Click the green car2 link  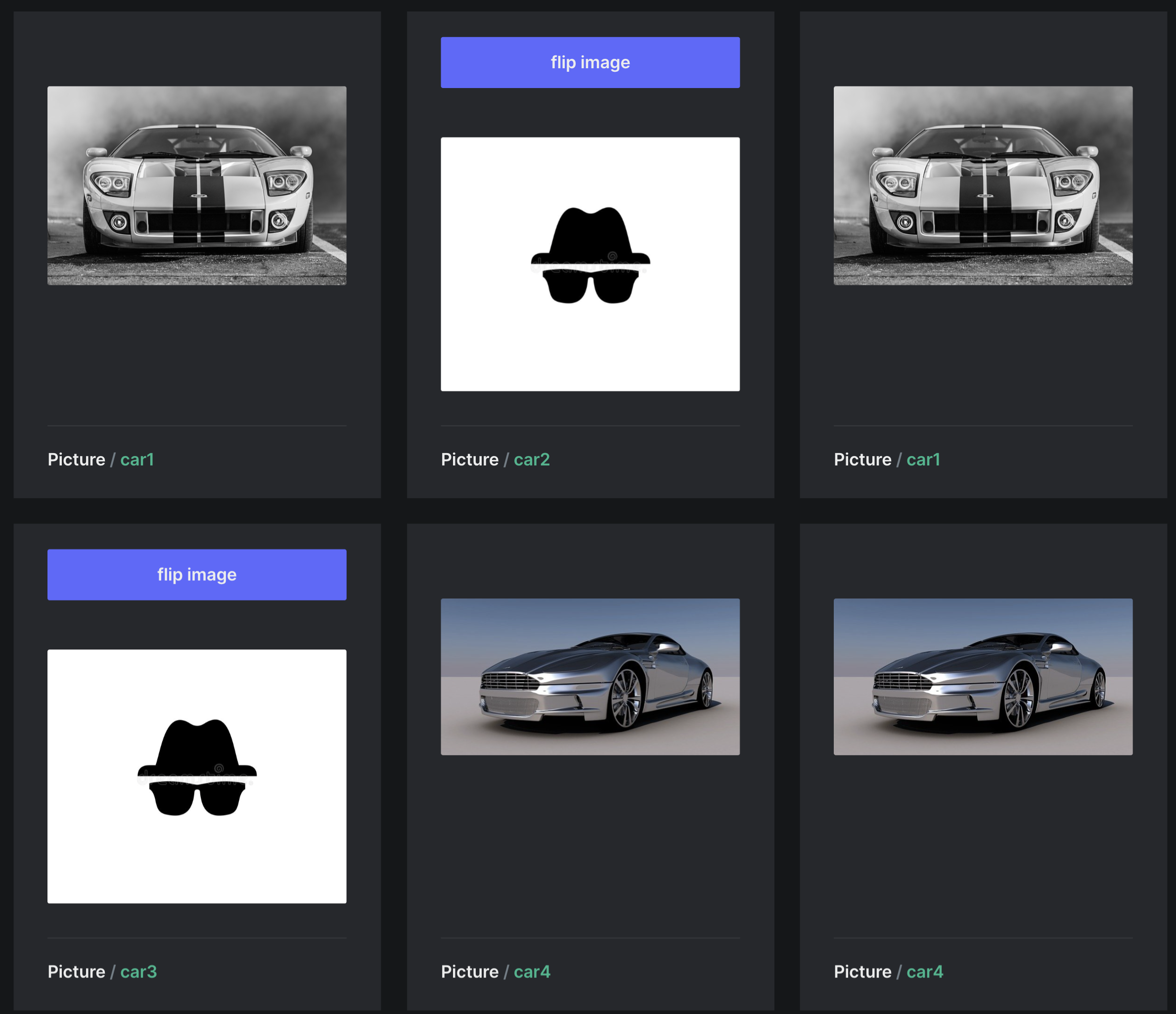pyautogui.click(x=531, y=460)
